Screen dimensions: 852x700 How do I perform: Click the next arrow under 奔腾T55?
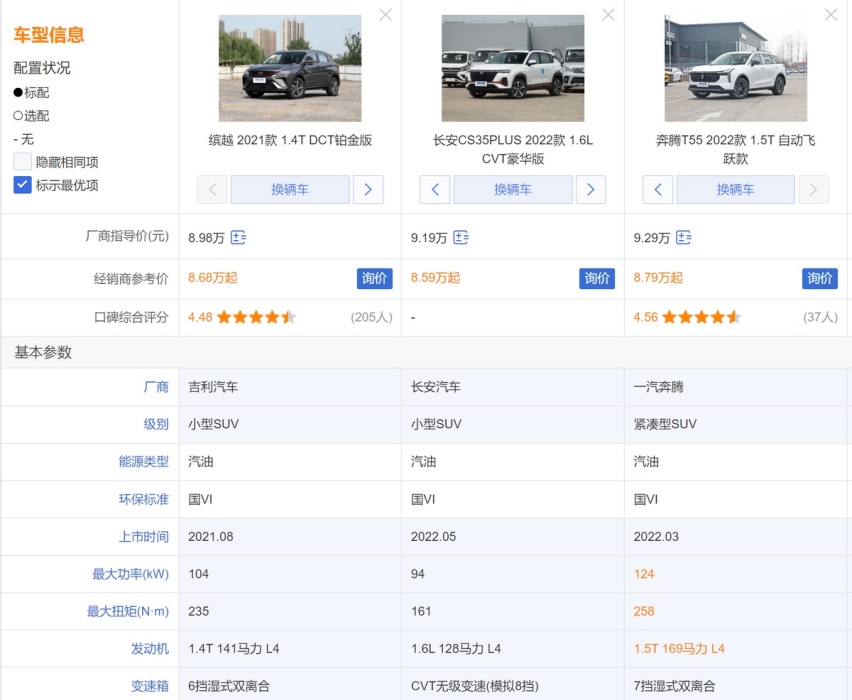(813, 190)
